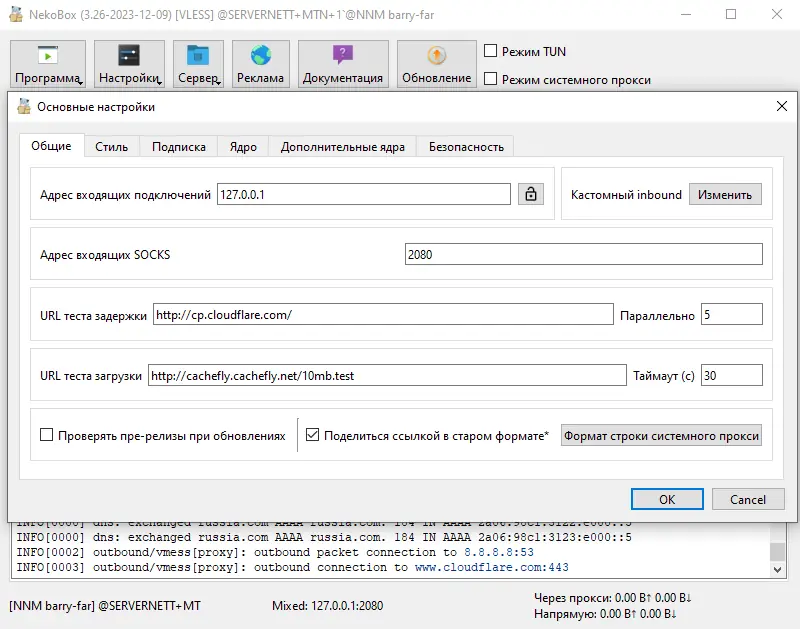Click the NekoBox app icon in title bar

point(16,14)
